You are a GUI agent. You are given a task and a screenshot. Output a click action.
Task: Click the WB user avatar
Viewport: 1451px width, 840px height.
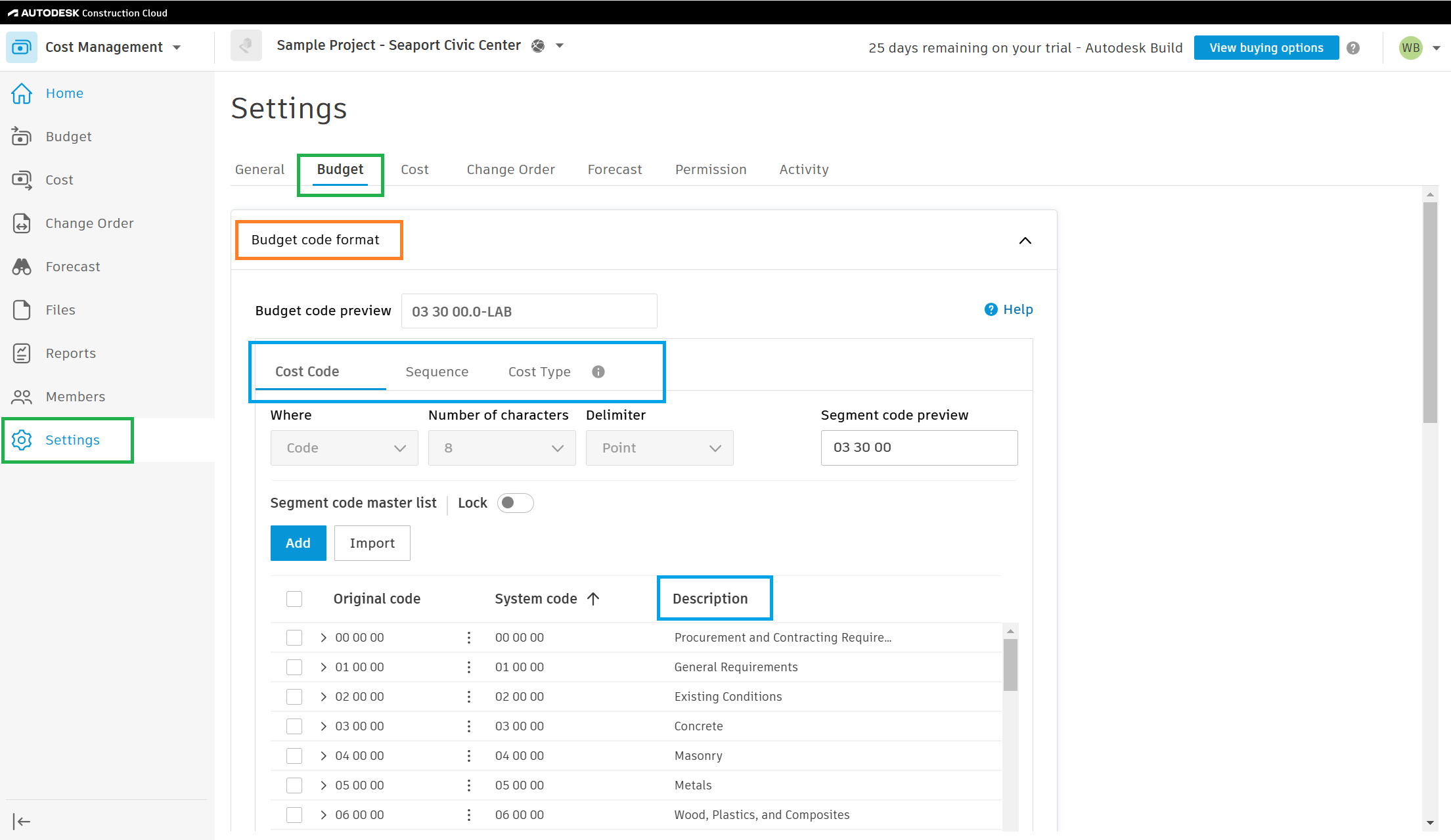pos(1411,48)
